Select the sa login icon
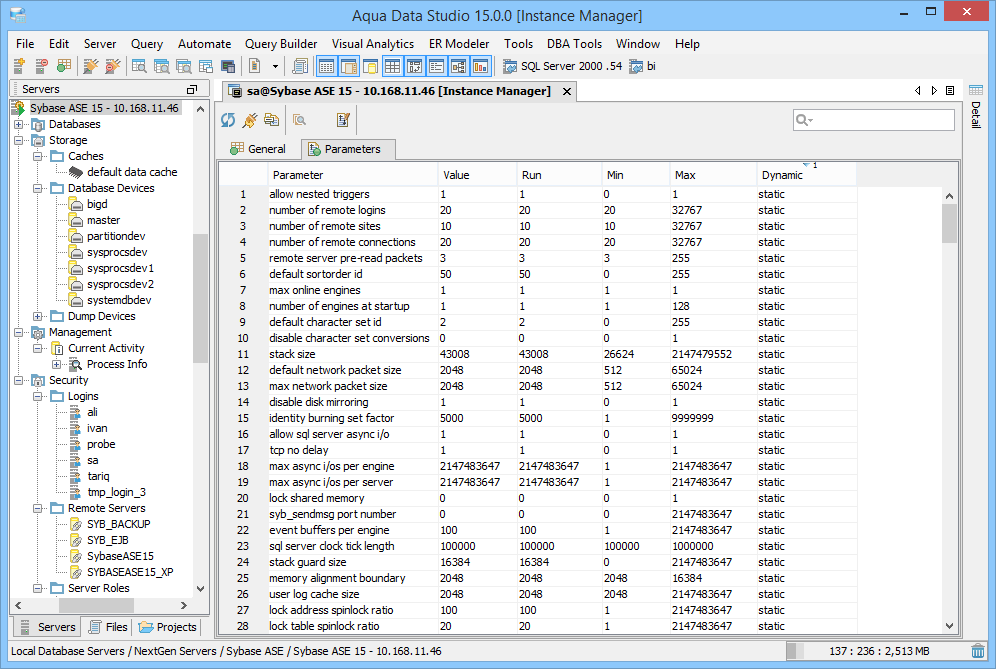The width and height of the screenshot is (996, 669). pos(76,461)
